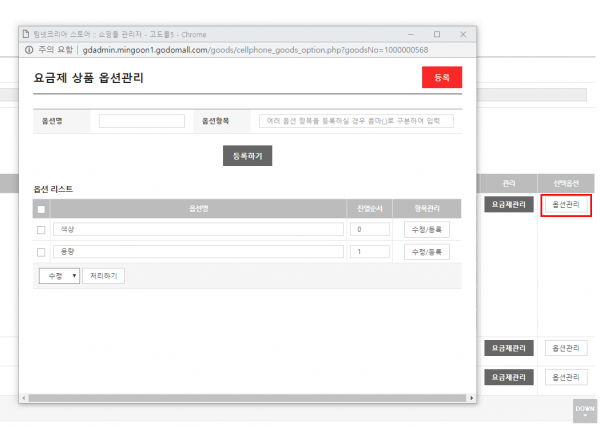Focus the 옵션명 input field

pos(142,121)
